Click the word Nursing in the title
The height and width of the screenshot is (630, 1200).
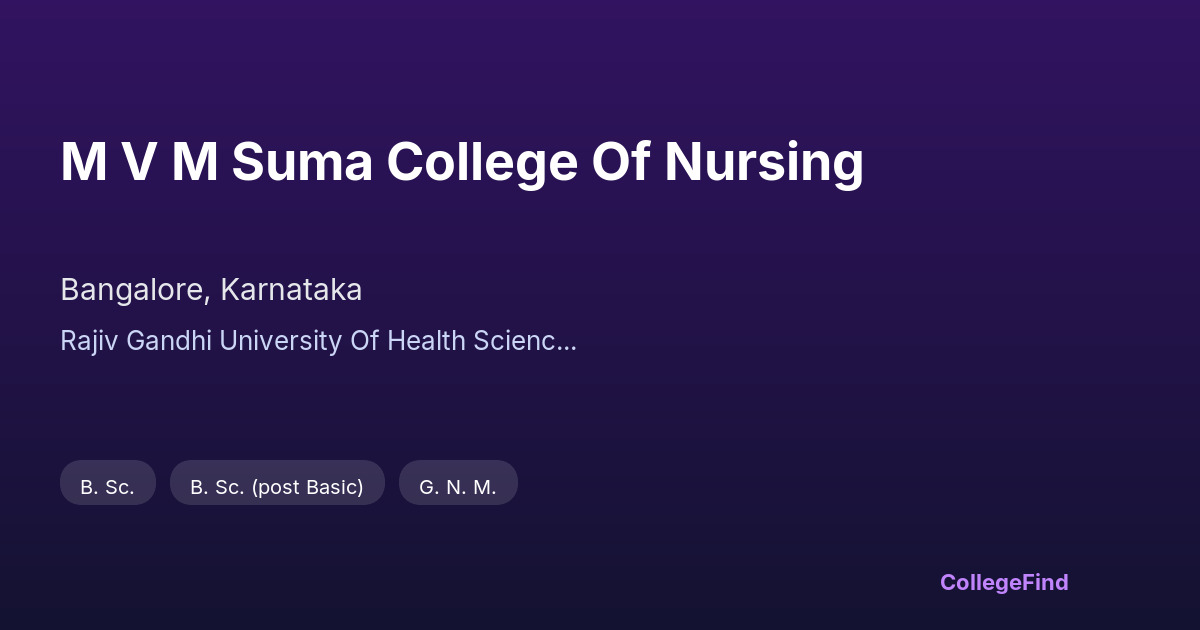click(x=763, y=162)
